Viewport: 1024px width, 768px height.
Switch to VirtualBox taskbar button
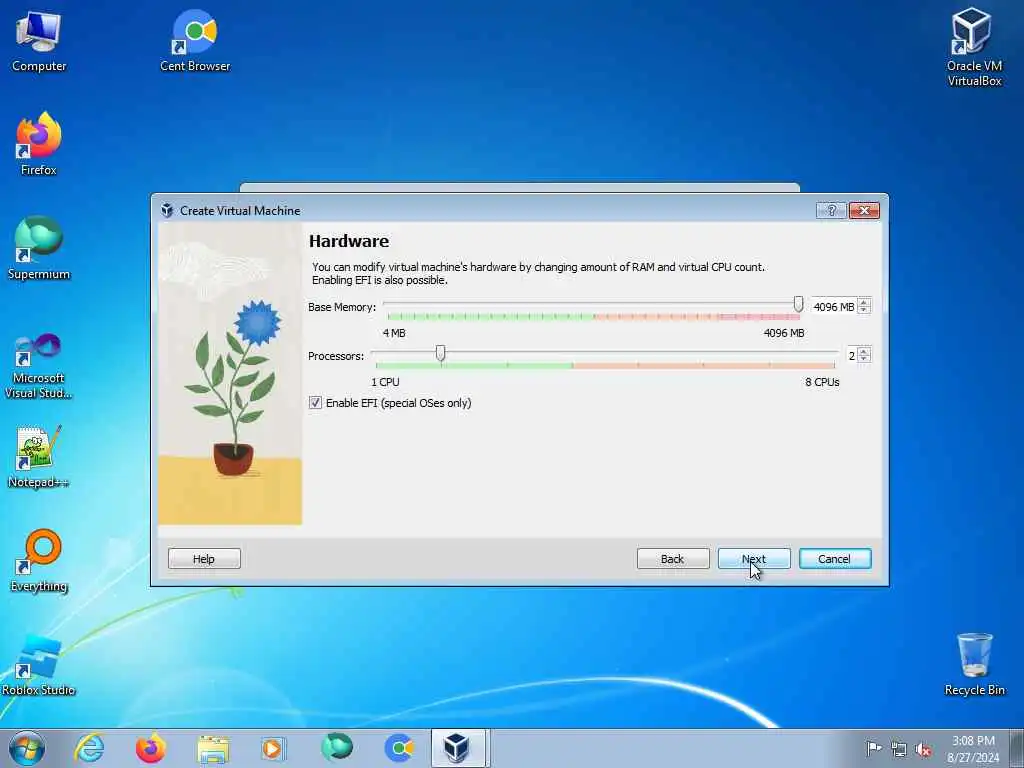pos(458,748)
